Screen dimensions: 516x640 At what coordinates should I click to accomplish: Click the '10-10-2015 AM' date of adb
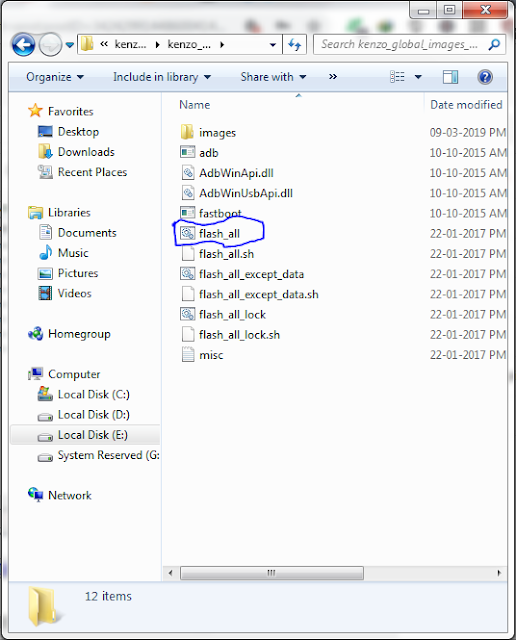point(468,153)
